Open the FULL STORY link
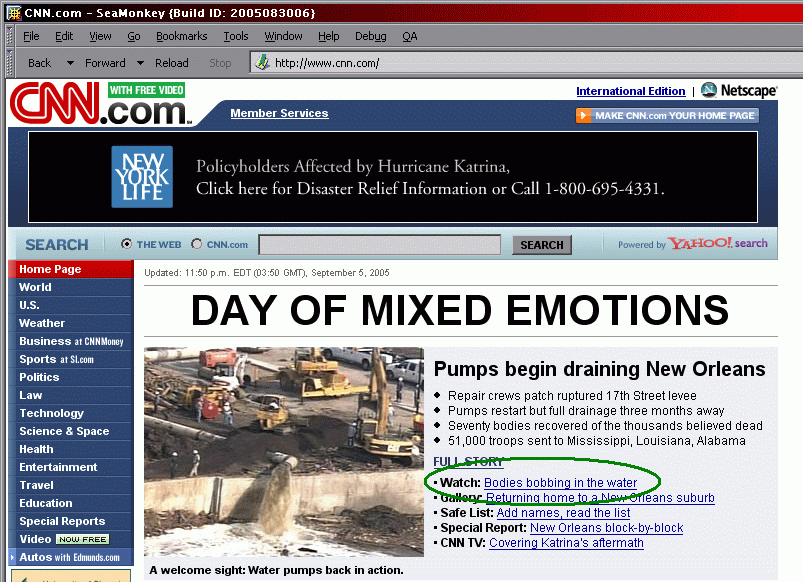The image size is (803, 582). pyautogui.click(x=469, y=462)
